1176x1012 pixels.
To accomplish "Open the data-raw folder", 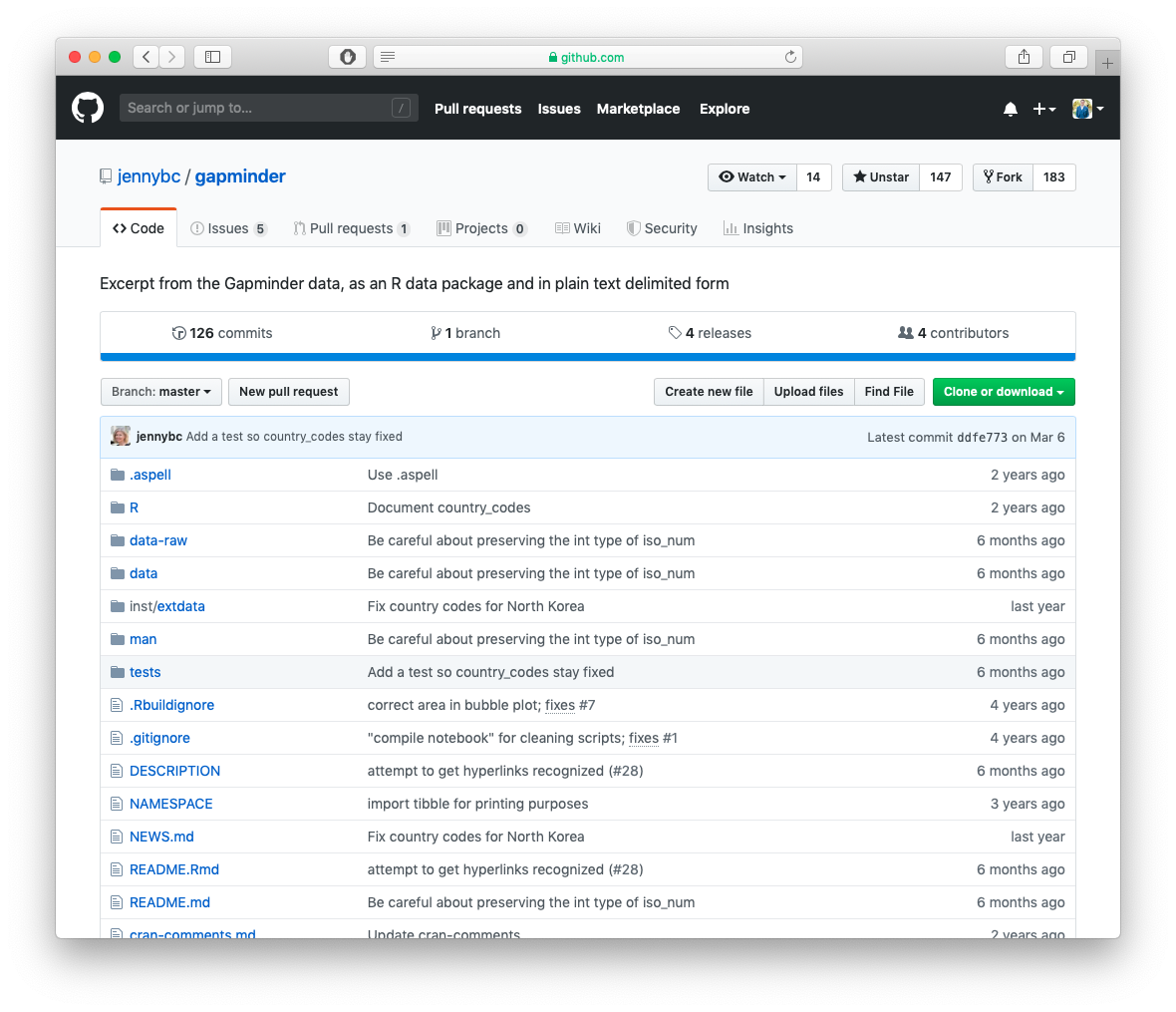I will [x=158, y=540].
